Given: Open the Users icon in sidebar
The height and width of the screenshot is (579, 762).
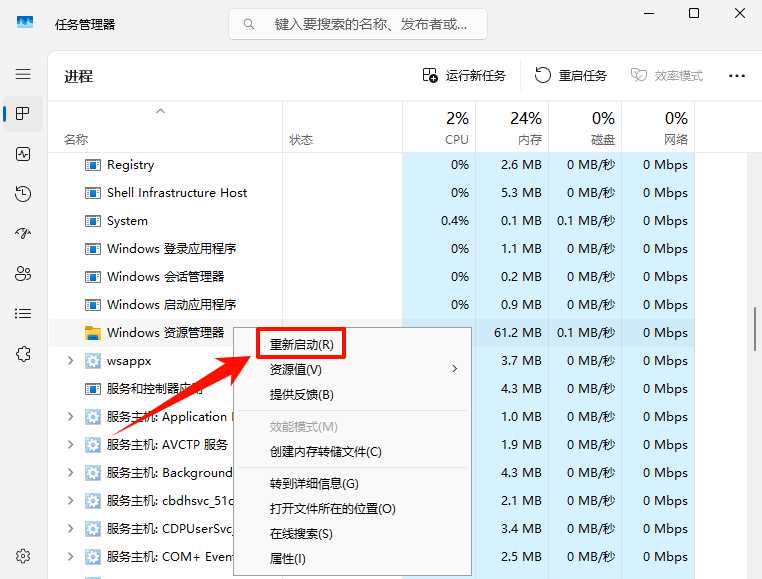Looking at the screenshot, I should coord(23,274).
